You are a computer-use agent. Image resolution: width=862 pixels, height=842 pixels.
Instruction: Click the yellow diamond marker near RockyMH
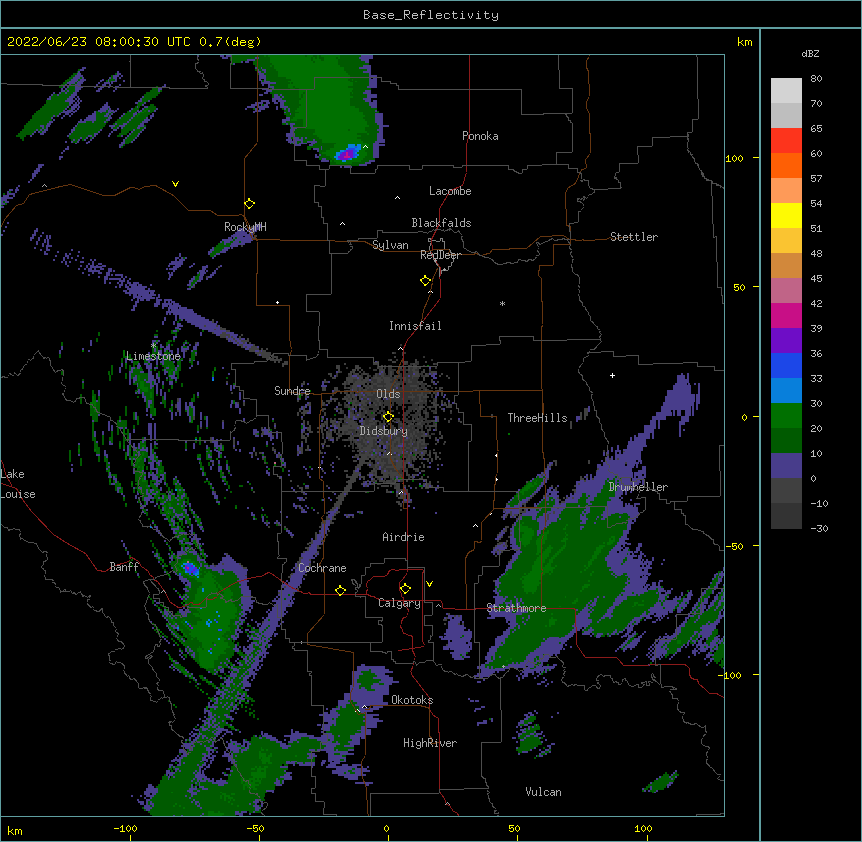(250, 204)
